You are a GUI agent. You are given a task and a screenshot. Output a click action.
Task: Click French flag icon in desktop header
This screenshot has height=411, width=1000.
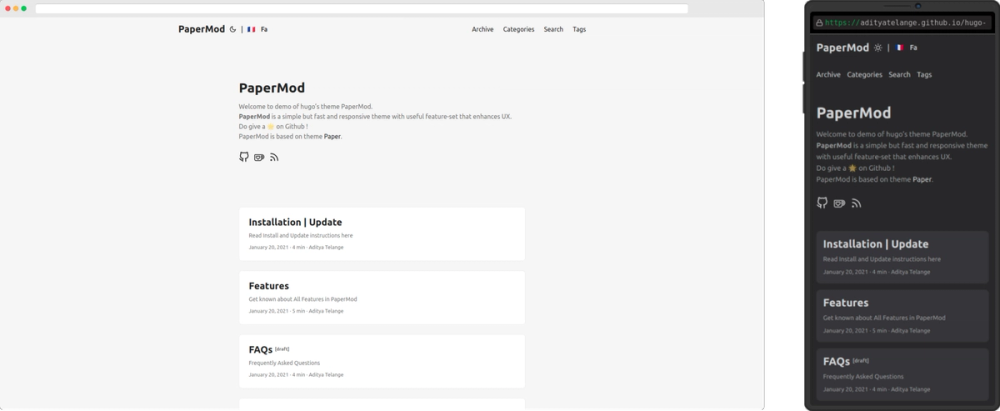coord(251,29)
